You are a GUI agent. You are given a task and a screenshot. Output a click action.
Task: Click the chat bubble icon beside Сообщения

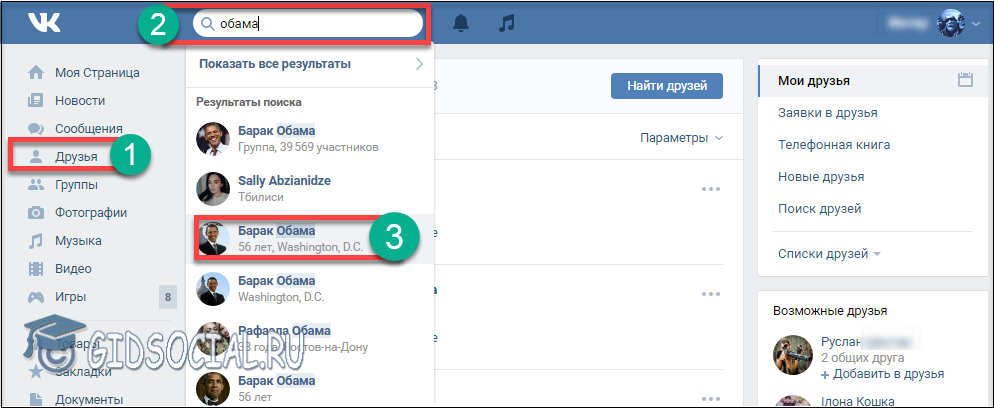[x=36, y=129]
